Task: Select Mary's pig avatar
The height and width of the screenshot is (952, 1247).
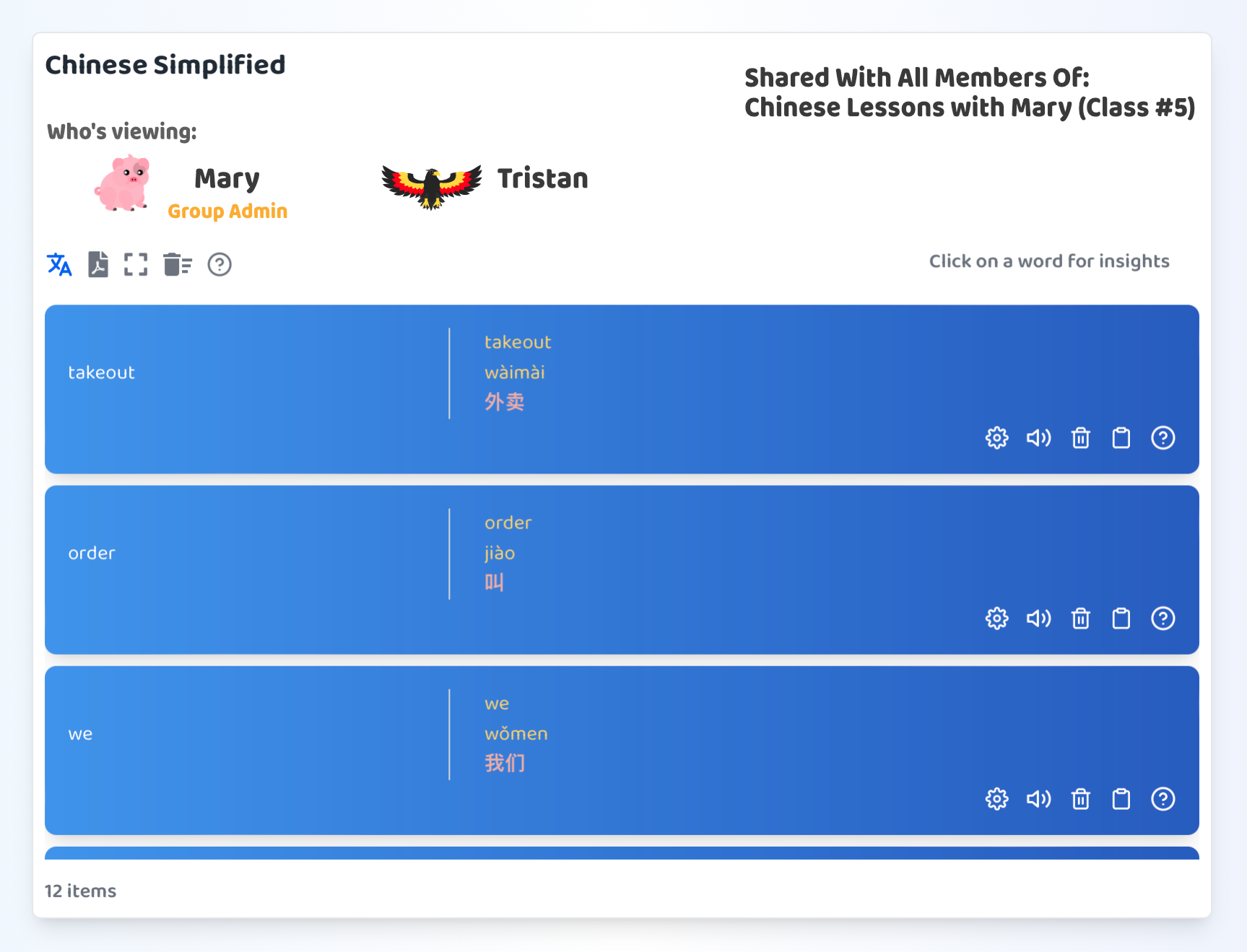Action: click(x=123, y=183)
